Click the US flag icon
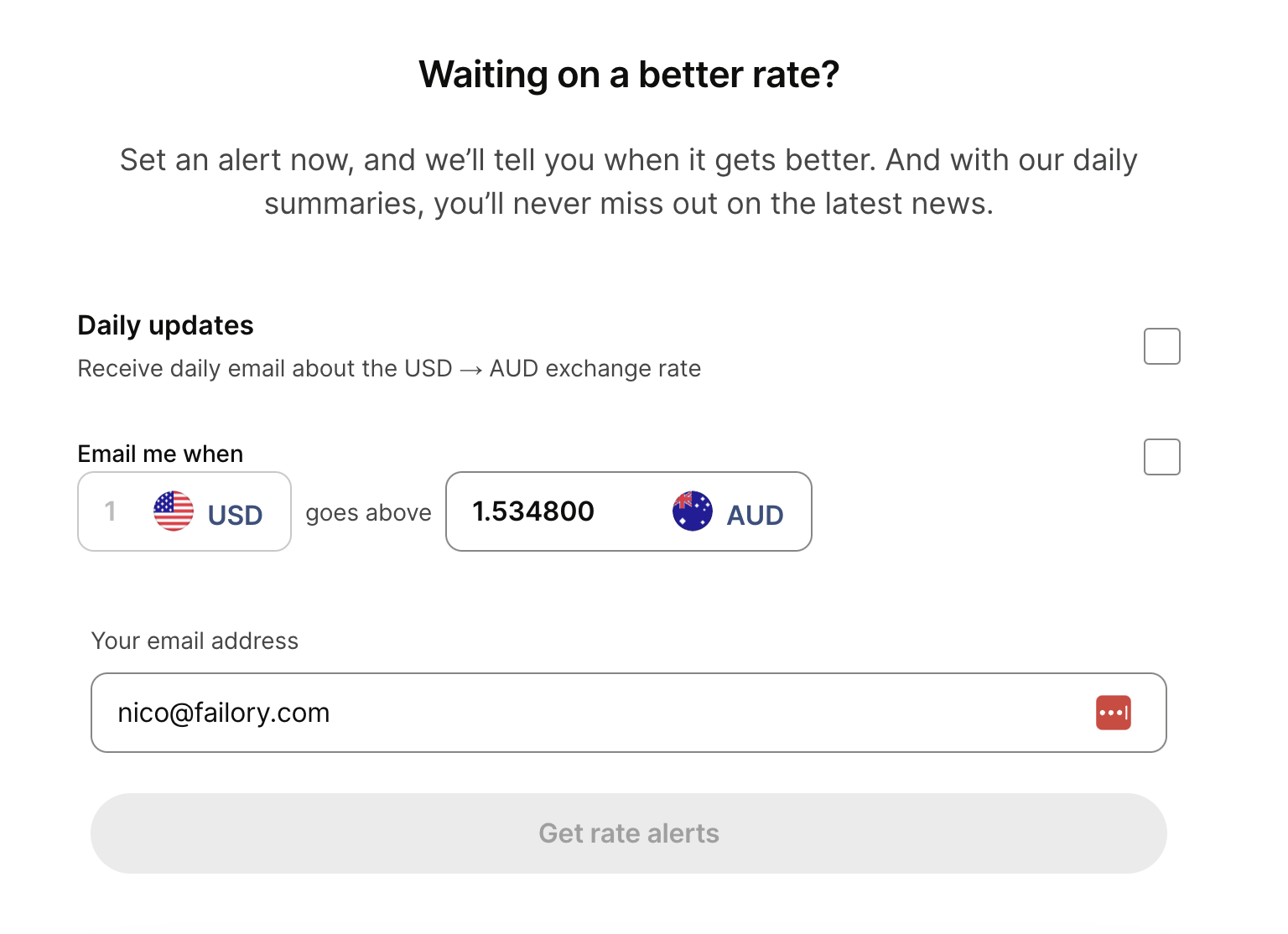 point(174,511)
